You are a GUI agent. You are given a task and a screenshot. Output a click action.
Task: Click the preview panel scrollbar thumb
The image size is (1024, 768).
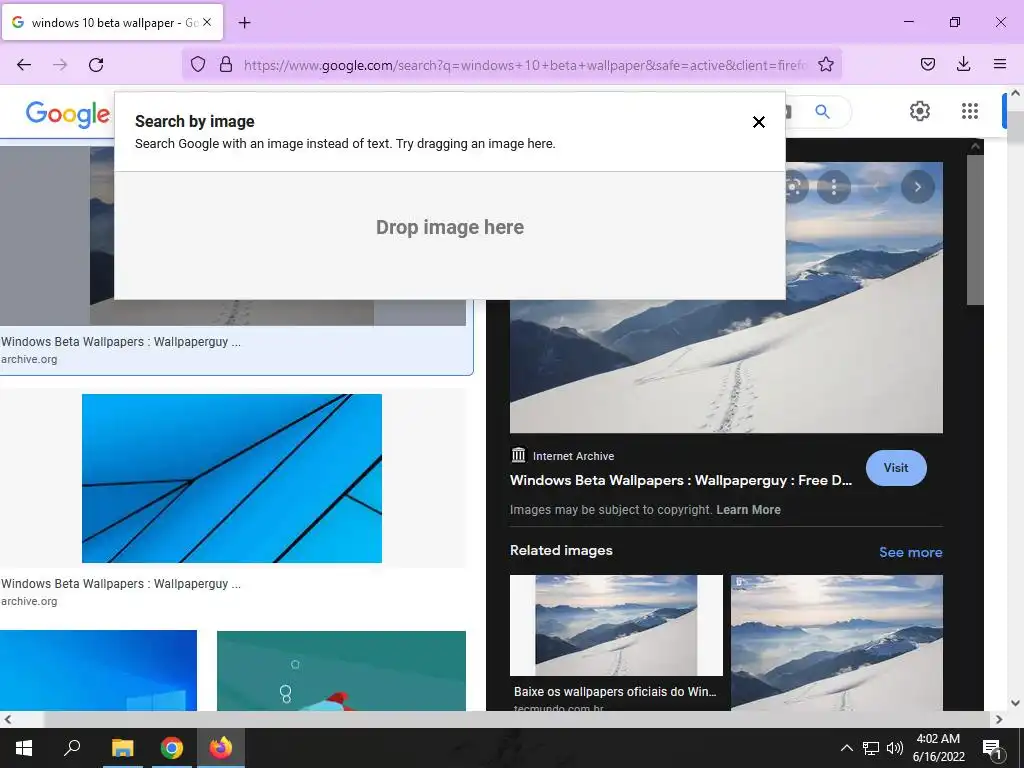tap(974, 229)
